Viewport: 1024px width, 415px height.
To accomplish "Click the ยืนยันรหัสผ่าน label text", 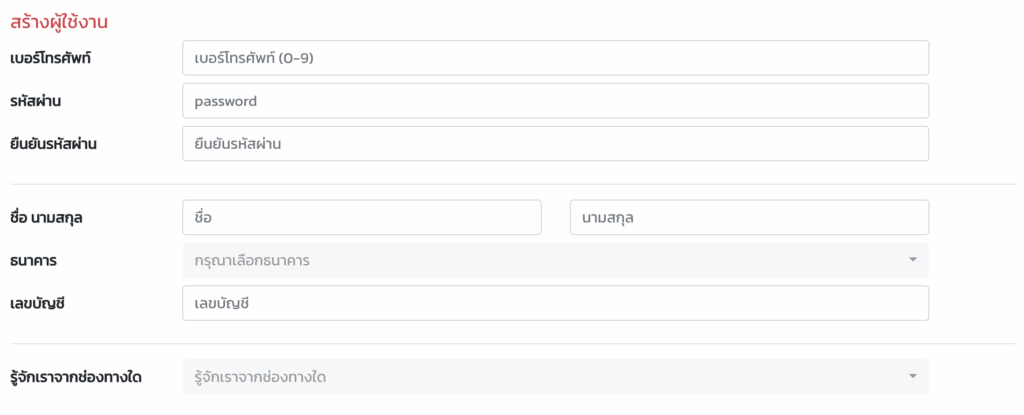I will (60, 144).
